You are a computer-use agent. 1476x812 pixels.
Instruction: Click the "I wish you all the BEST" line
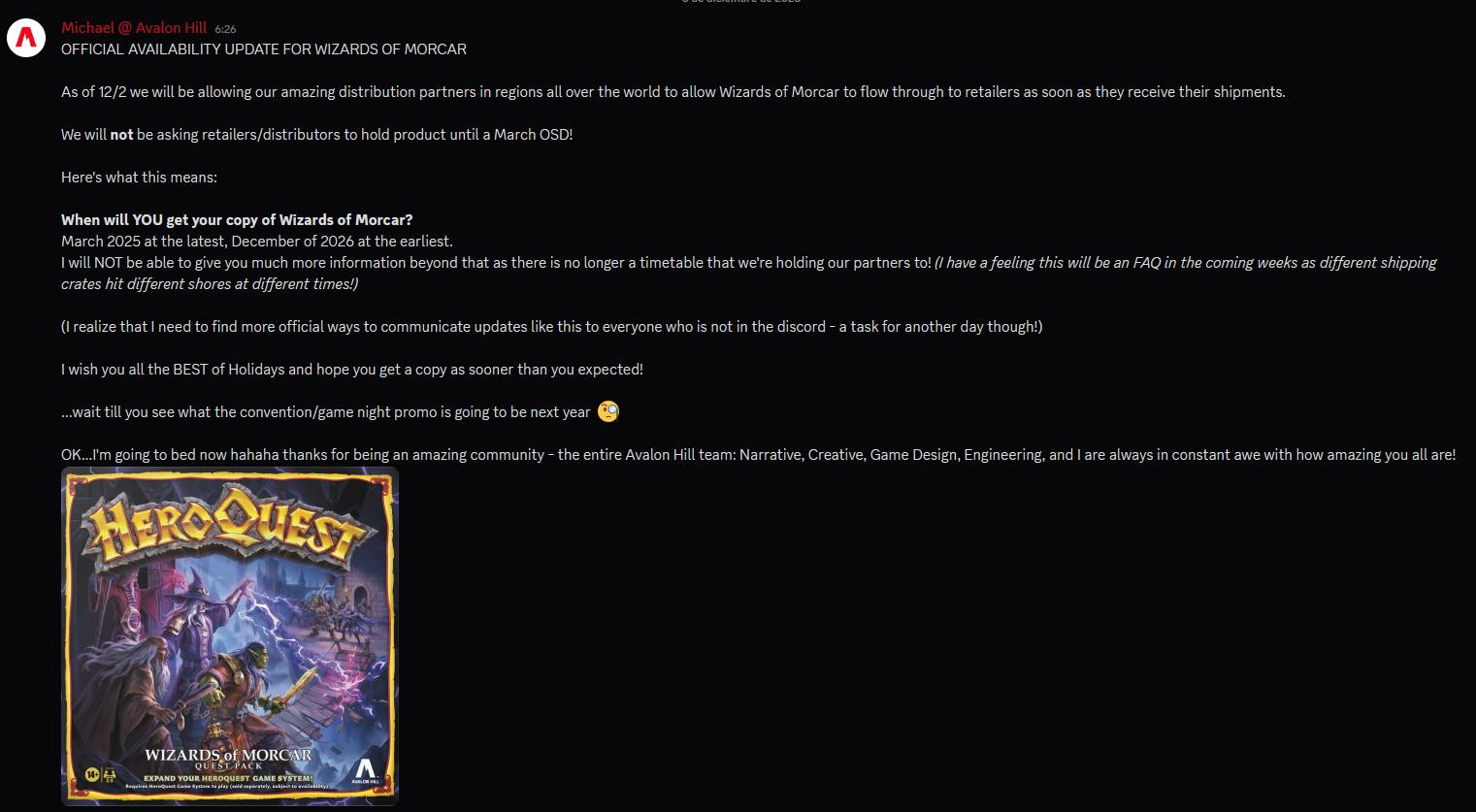point(352,370)
